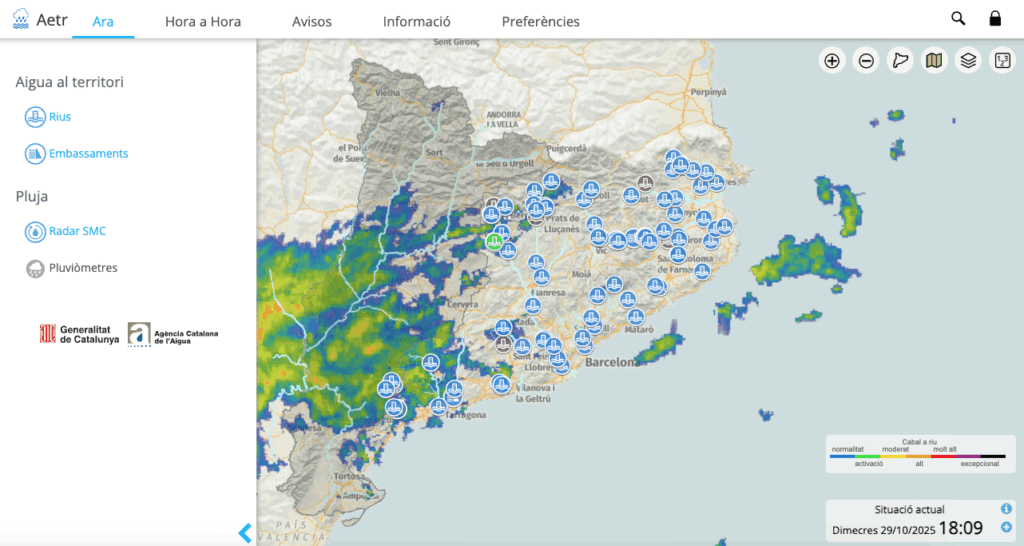Expand the time panel with plus icon
Viewport: 1024px width, 546px height.
click(x=1006, y=527)
